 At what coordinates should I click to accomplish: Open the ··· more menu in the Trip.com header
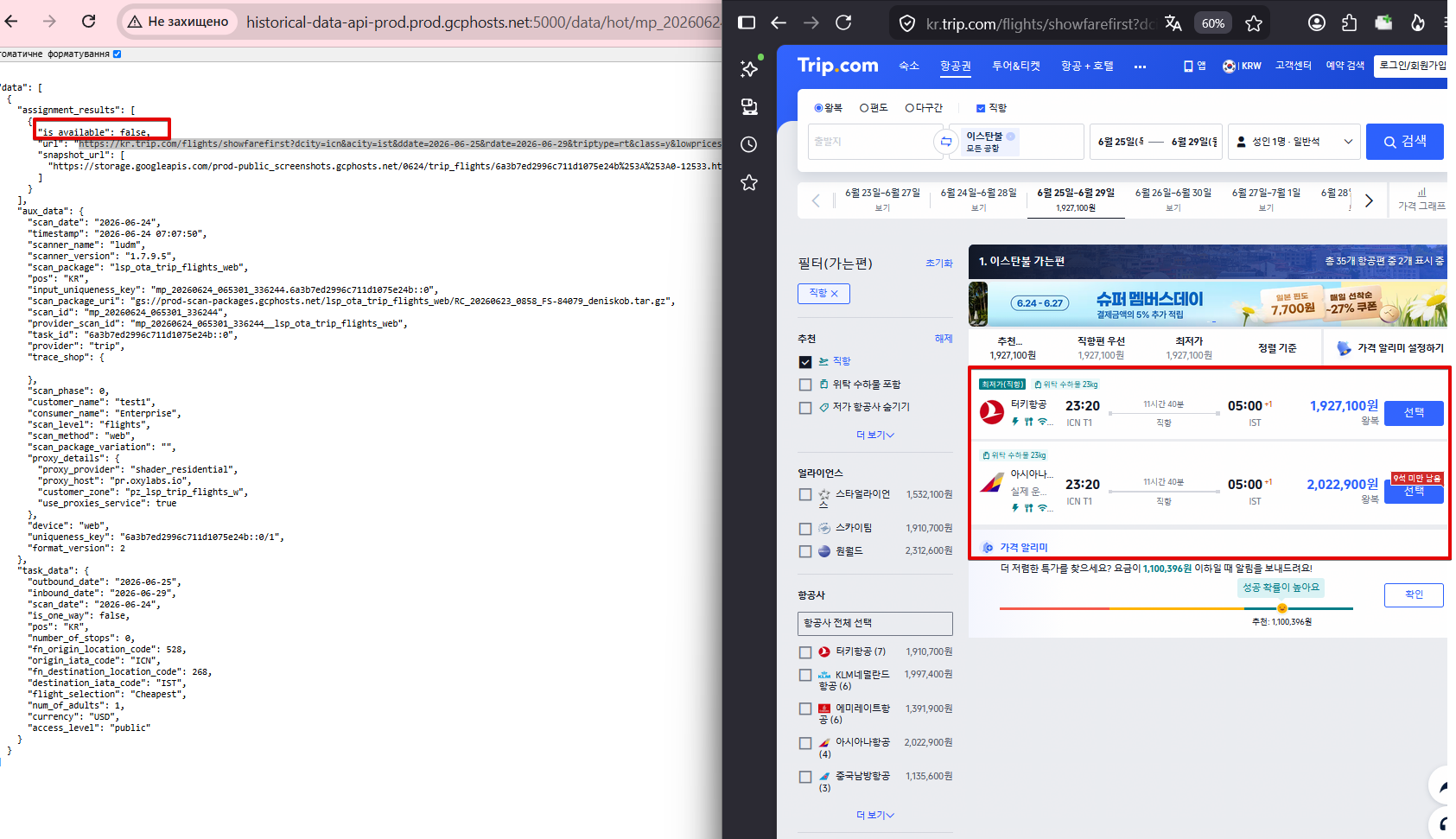pyautogui.click(x=1140, y=67)
